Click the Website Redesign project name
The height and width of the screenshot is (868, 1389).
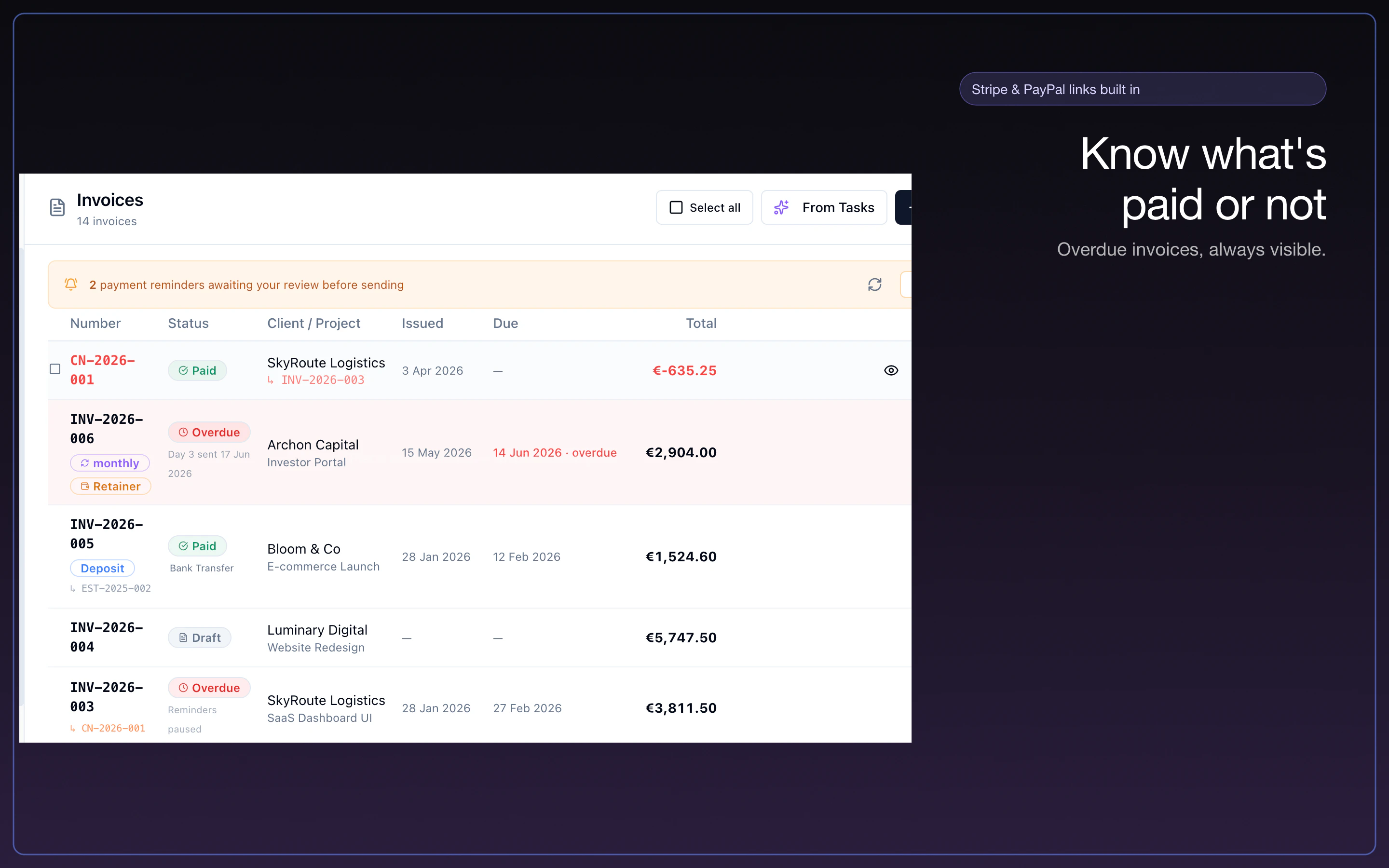pyautogui.click(x=316, y=648)
